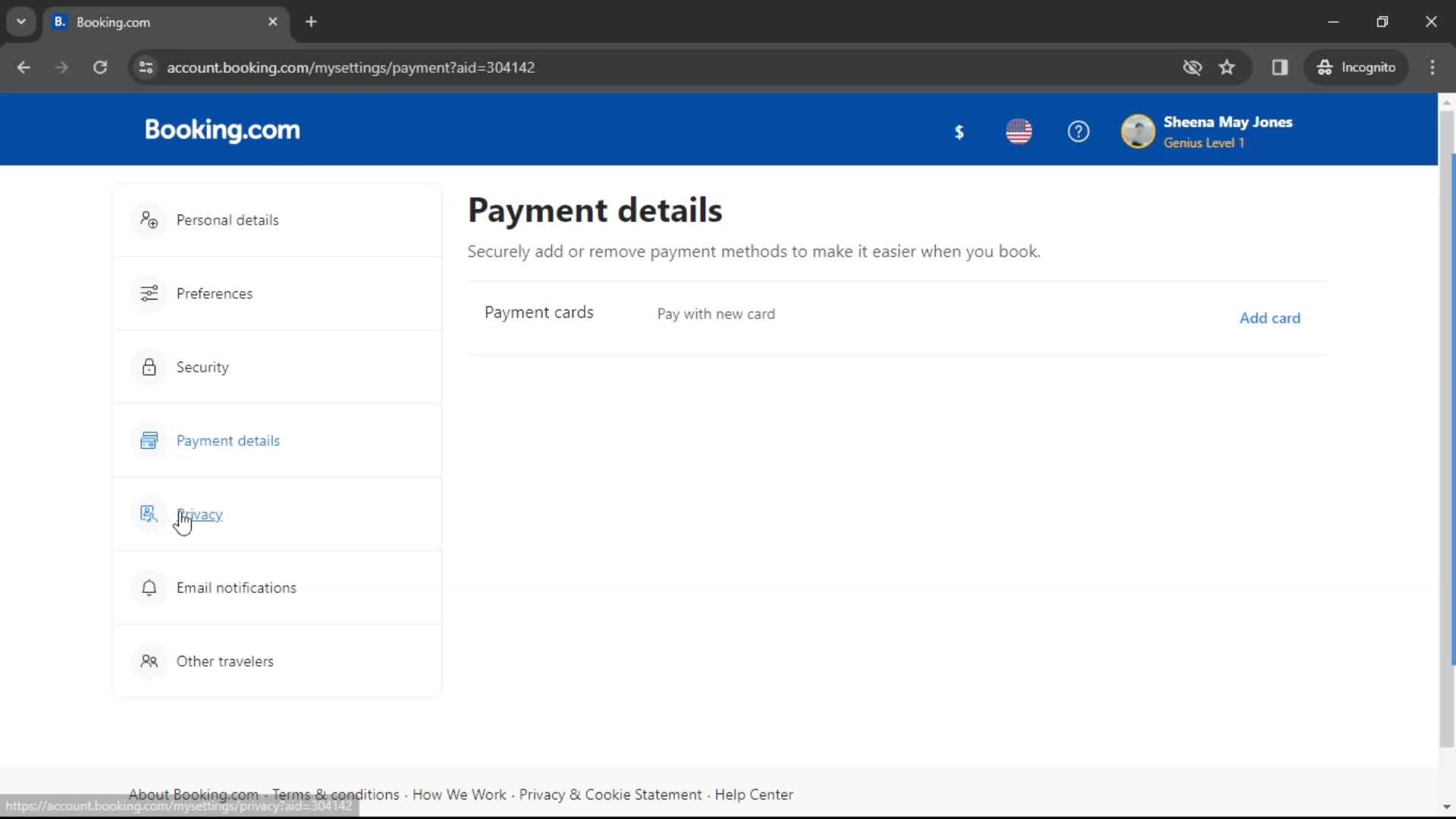
Task: Open the browser side panel icon
Action: pos(1280,67)
